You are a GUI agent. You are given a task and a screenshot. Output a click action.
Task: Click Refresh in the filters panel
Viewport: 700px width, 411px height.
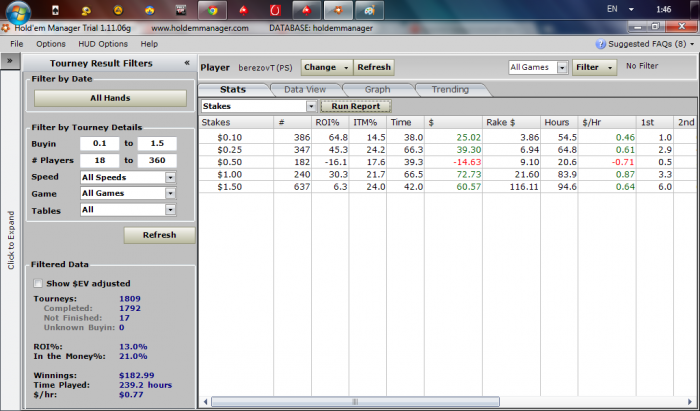[159, 235]
